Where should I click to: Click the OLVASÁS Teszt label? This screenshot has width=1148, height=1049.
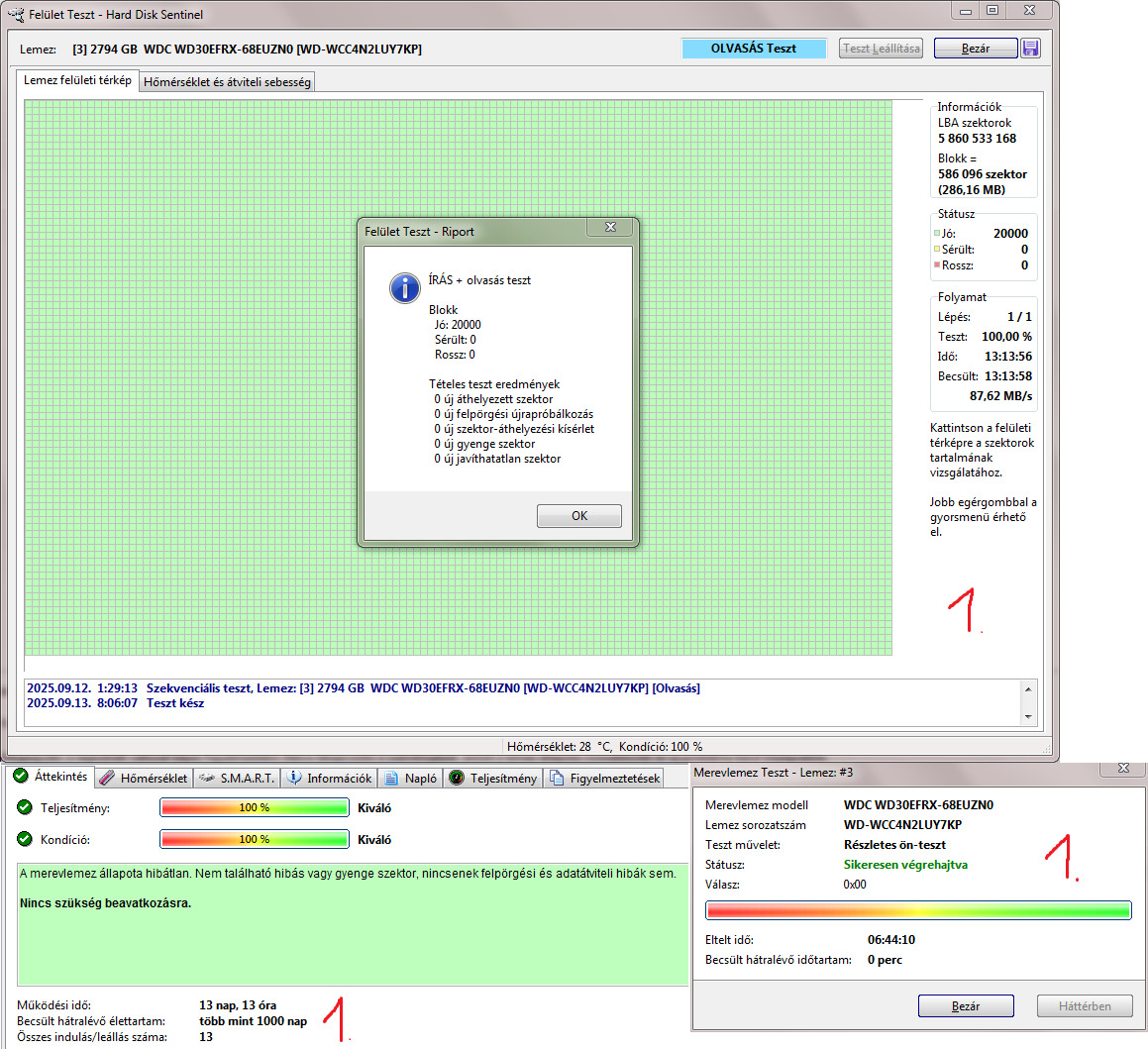tap(754, 49)
